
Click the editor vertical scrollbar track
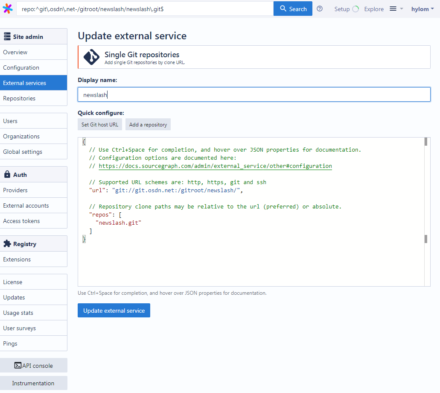pyautogui.click(x=426, y=212)
